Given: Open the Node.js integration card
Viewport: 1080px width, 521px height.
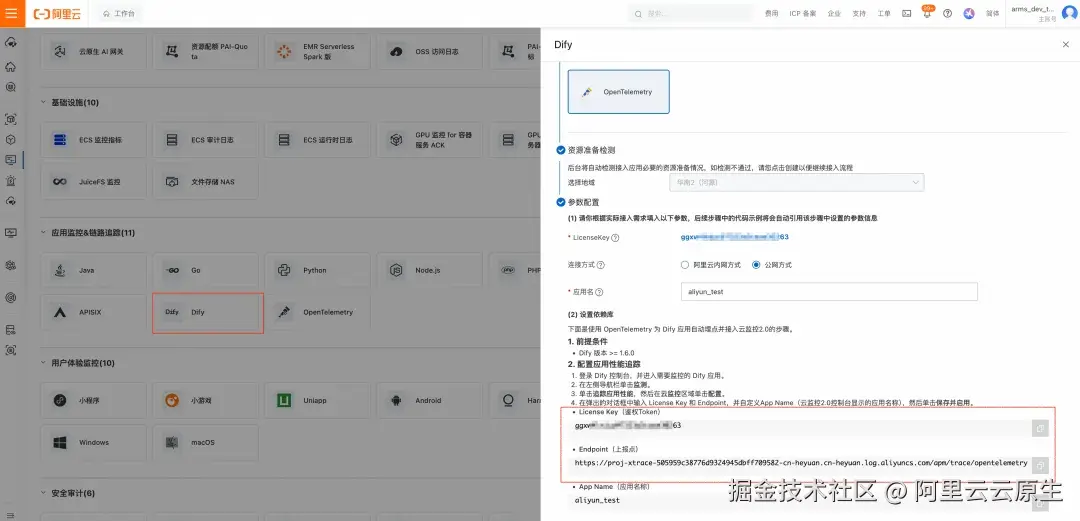Looking at the screenshot, I should pos(430,270).
